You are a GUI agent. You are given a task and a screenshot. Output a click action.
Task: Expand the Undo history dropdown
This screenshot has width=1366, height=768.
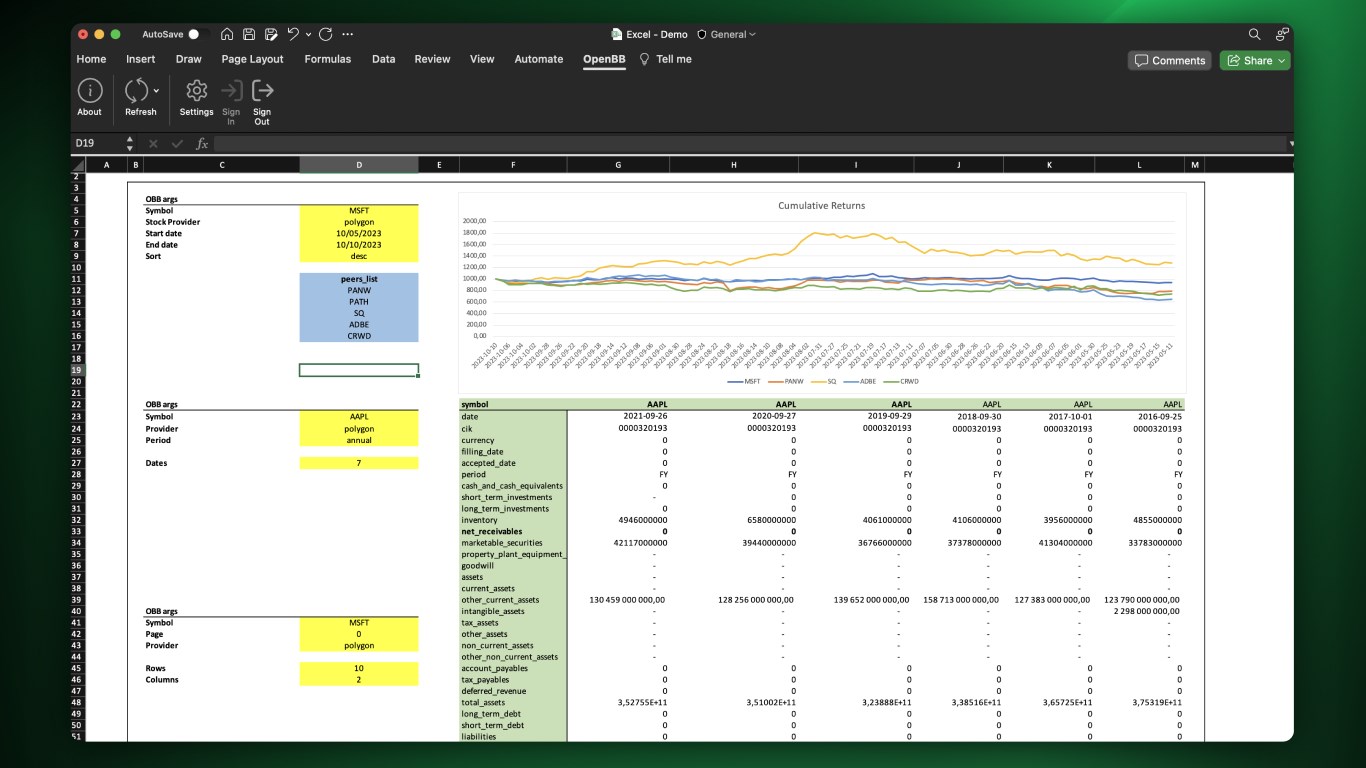pos(308,34)
